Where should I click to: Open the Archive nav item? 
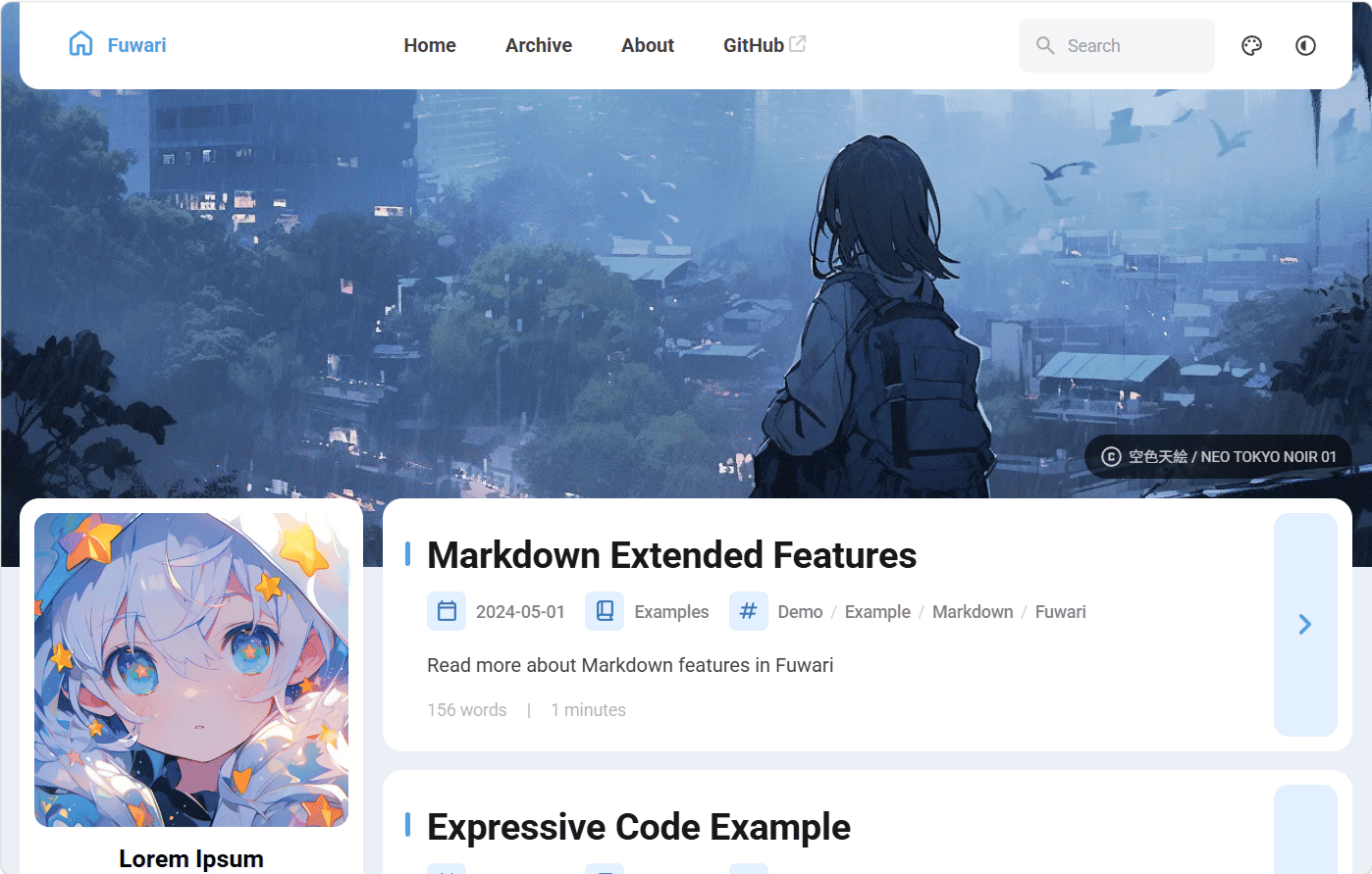pos(539,45)
